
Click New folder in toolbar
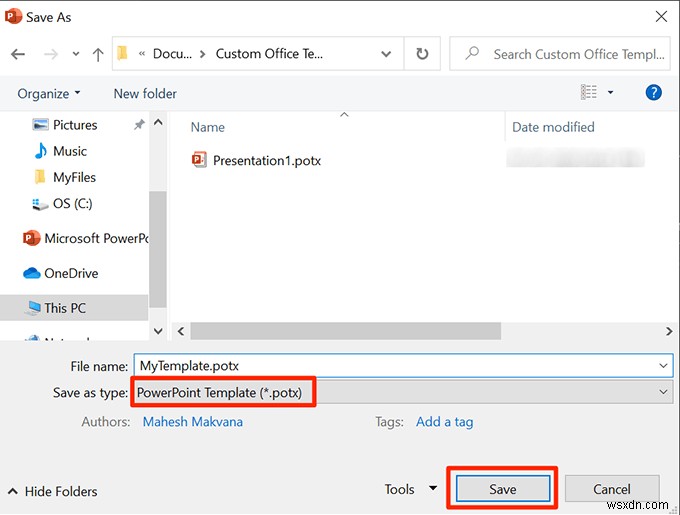(x=145, y=93)
